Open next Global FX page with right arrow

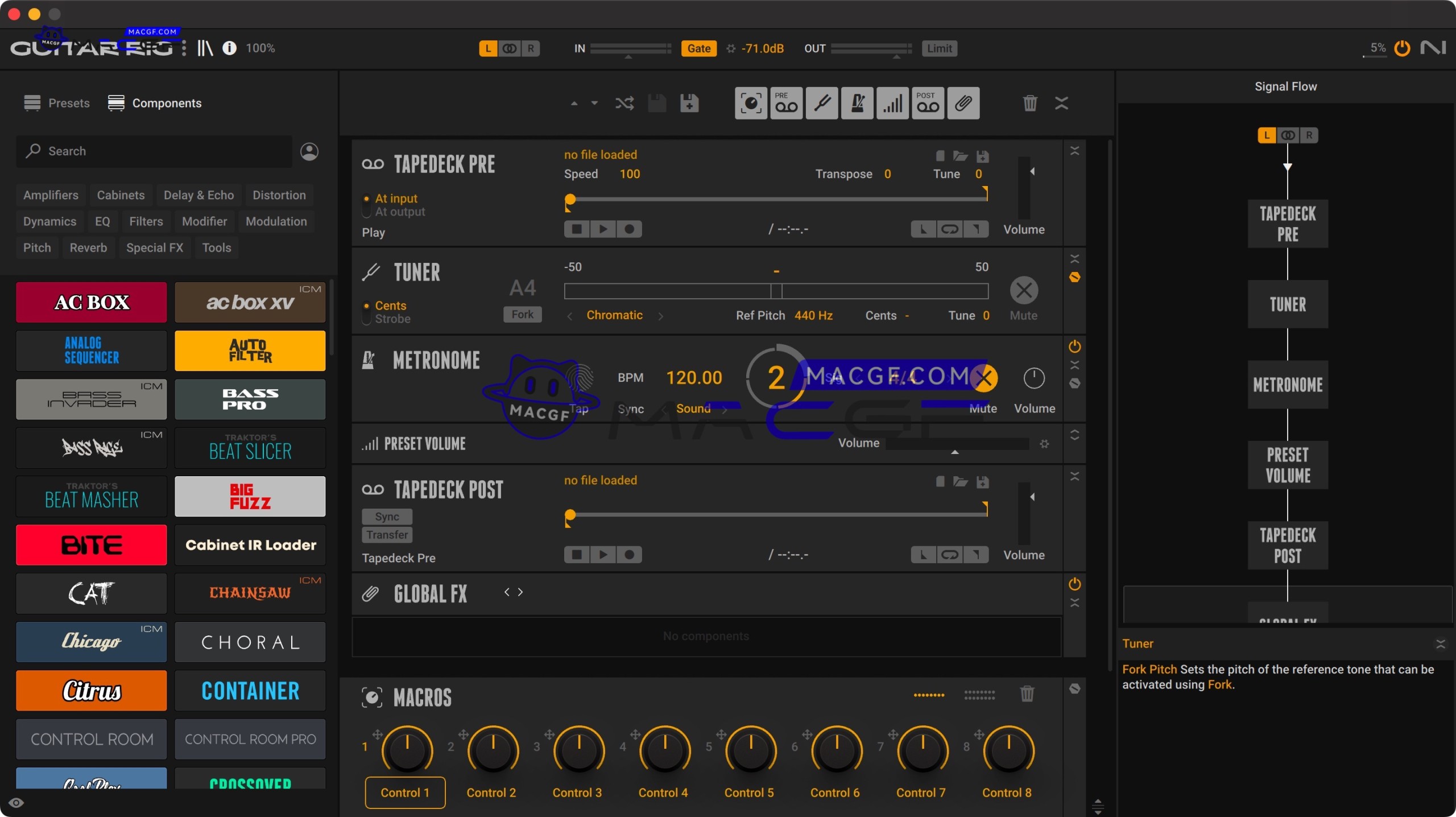coord(520,592)
